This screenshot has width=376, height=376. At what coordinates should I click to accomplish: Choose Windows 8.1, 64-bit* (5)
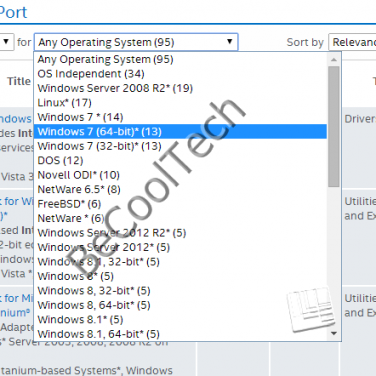(180, 334)
